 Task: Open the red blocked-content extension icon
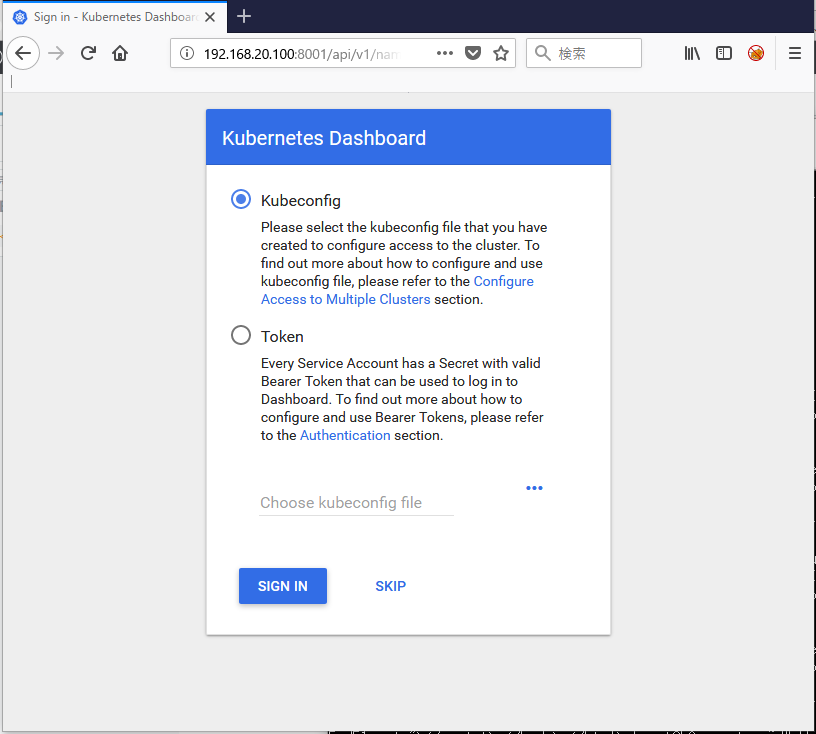coord(756,53)
